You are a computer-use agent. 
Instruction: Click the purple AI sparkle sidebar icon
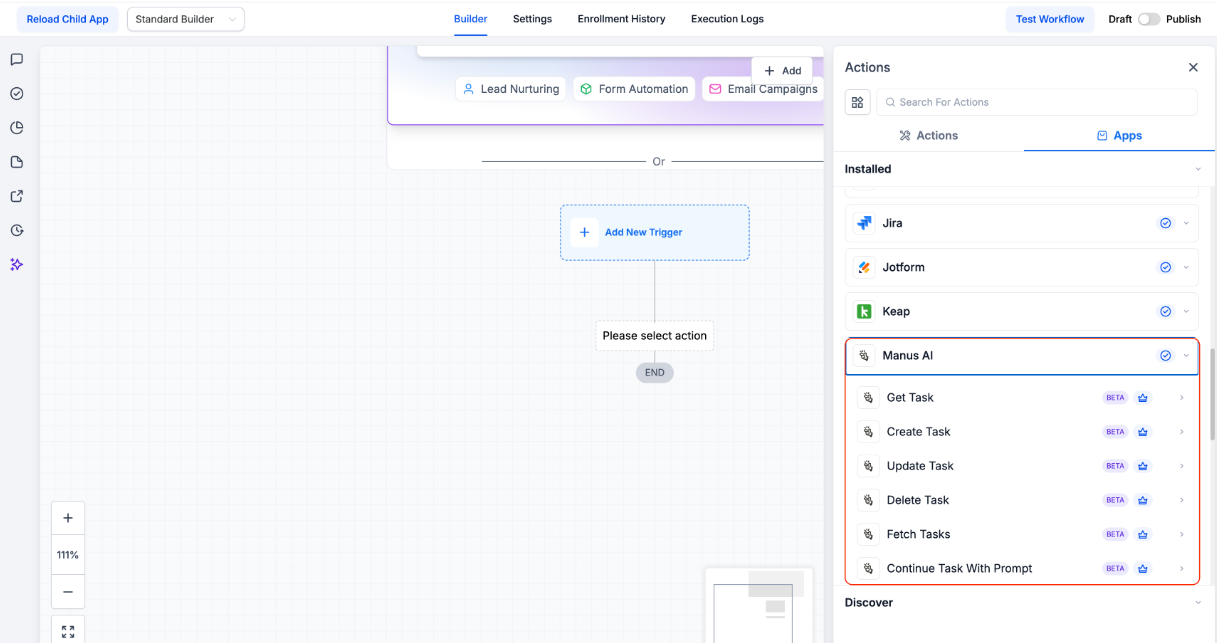tap(17, 265)
